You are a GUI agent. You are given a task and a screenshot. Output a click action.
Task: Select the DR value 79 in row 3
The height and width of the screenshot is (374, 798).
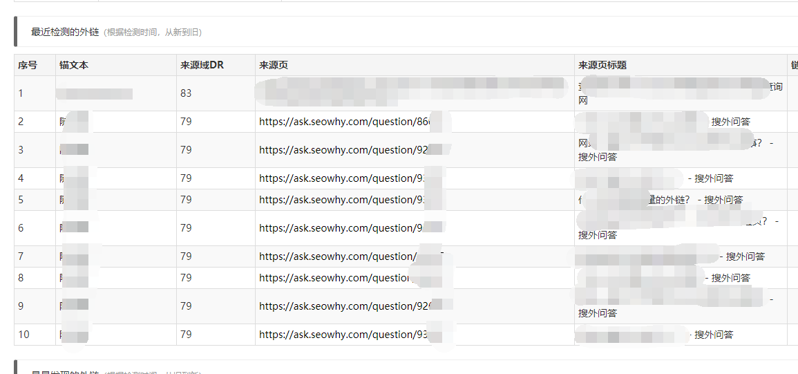point(186,150)
